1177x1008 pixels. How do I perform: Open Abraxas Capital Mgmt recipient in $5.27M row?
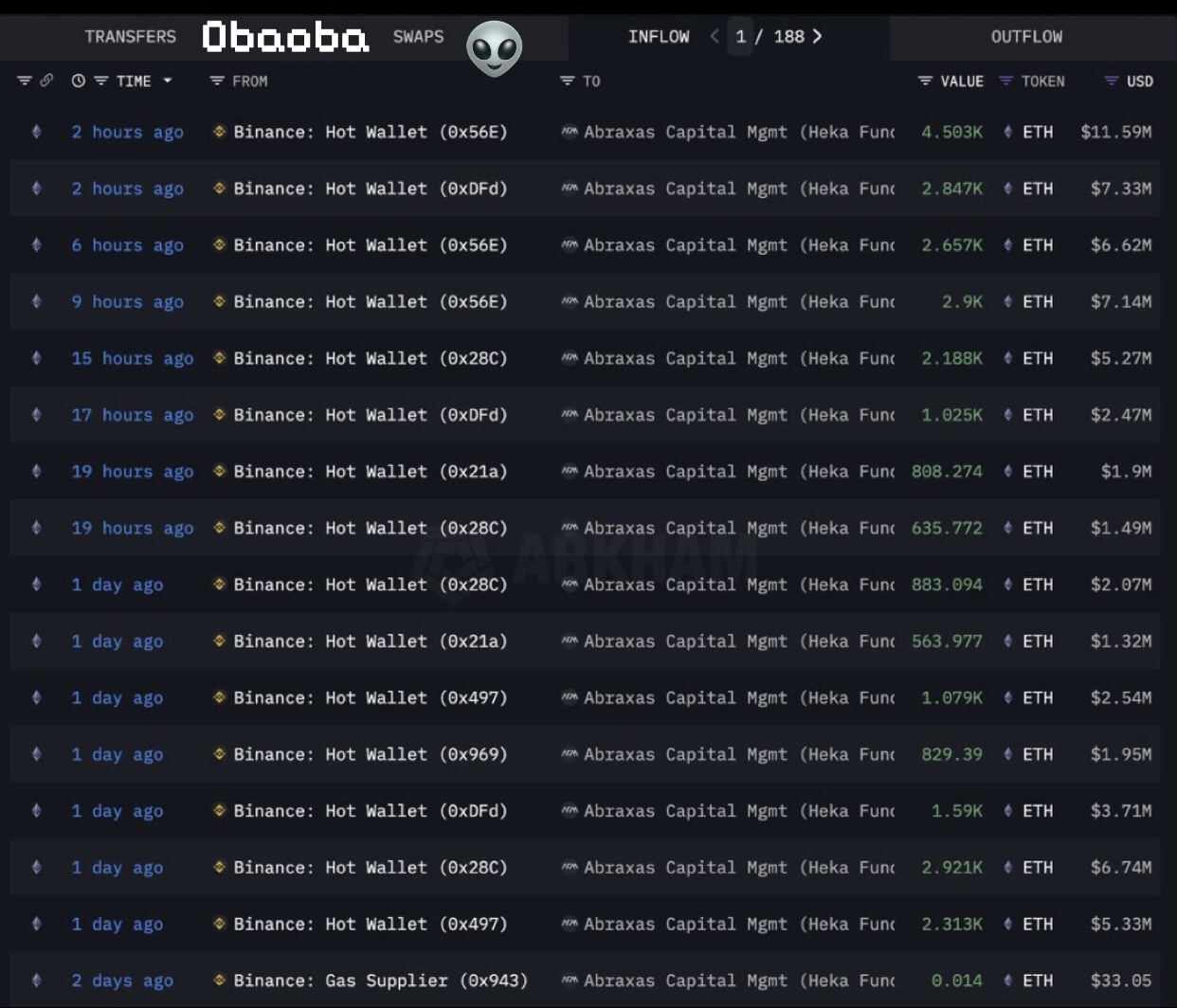[739, 358]
